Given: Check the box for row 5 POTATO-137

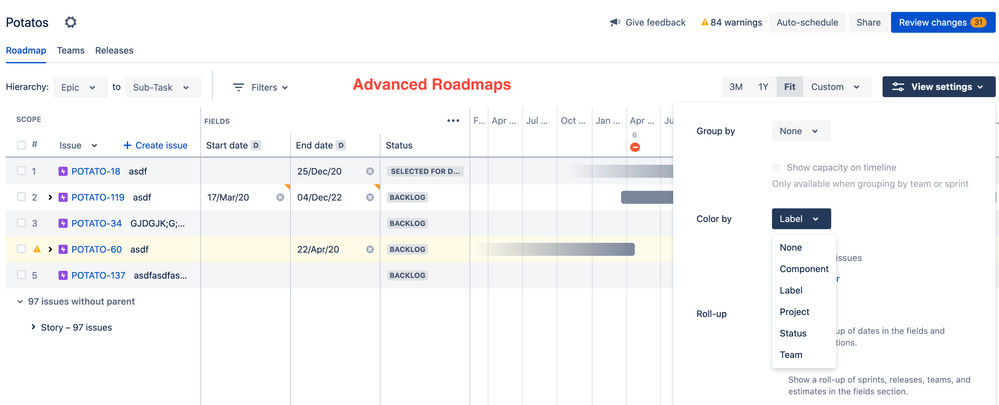Looking at the screenshot, I should (x=22, y=276).
